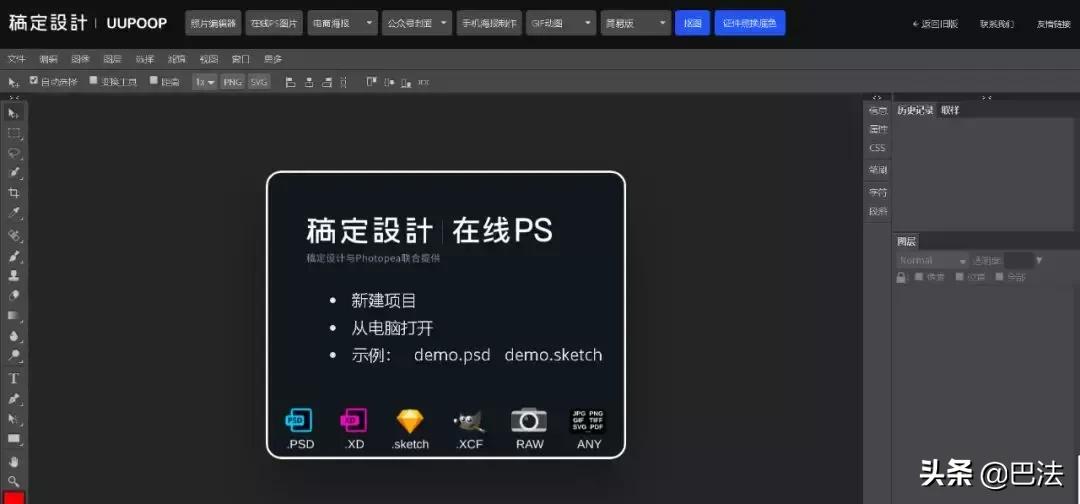This screenshot has height=504, width=1080.
Task: Select the Path Selection arrow tool
Action: 14,419
